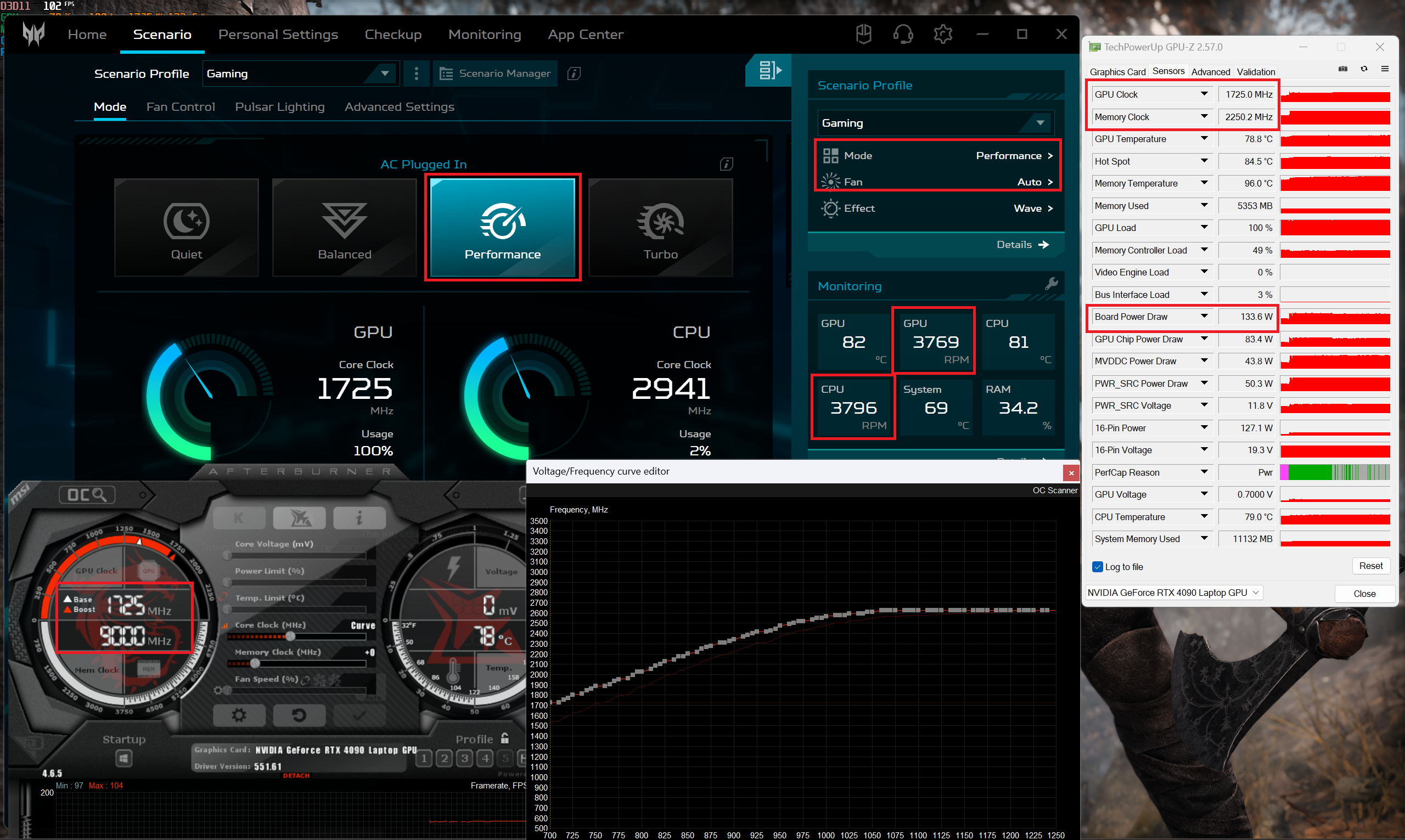1405x840 pixels.
Task: Open the keyboard shortcut guide icon
Action: 863,34
